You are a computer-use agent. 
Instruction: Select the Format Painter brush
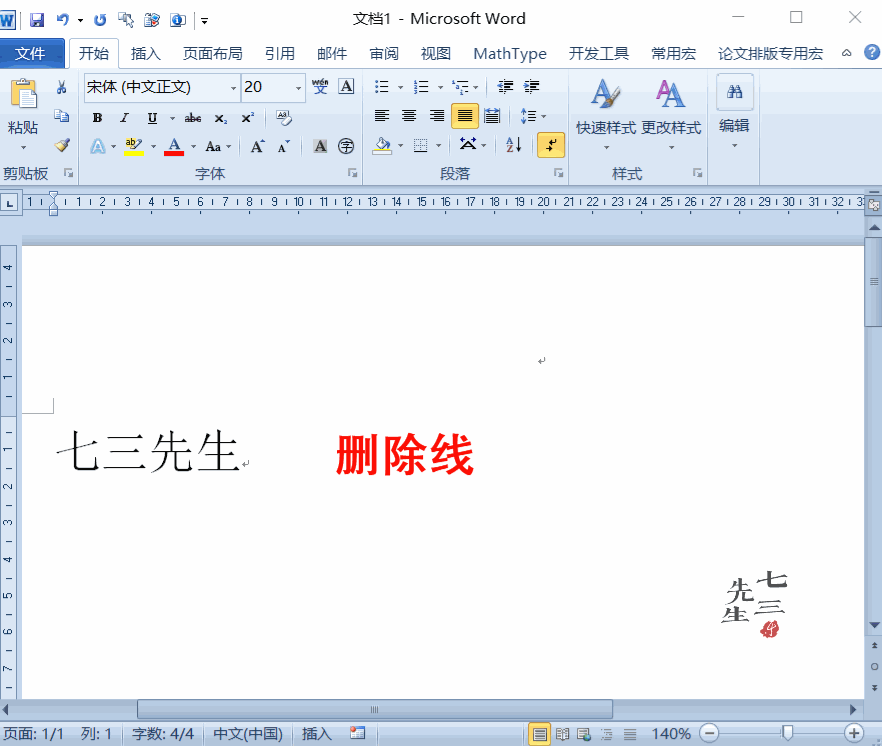click(62, 145)
